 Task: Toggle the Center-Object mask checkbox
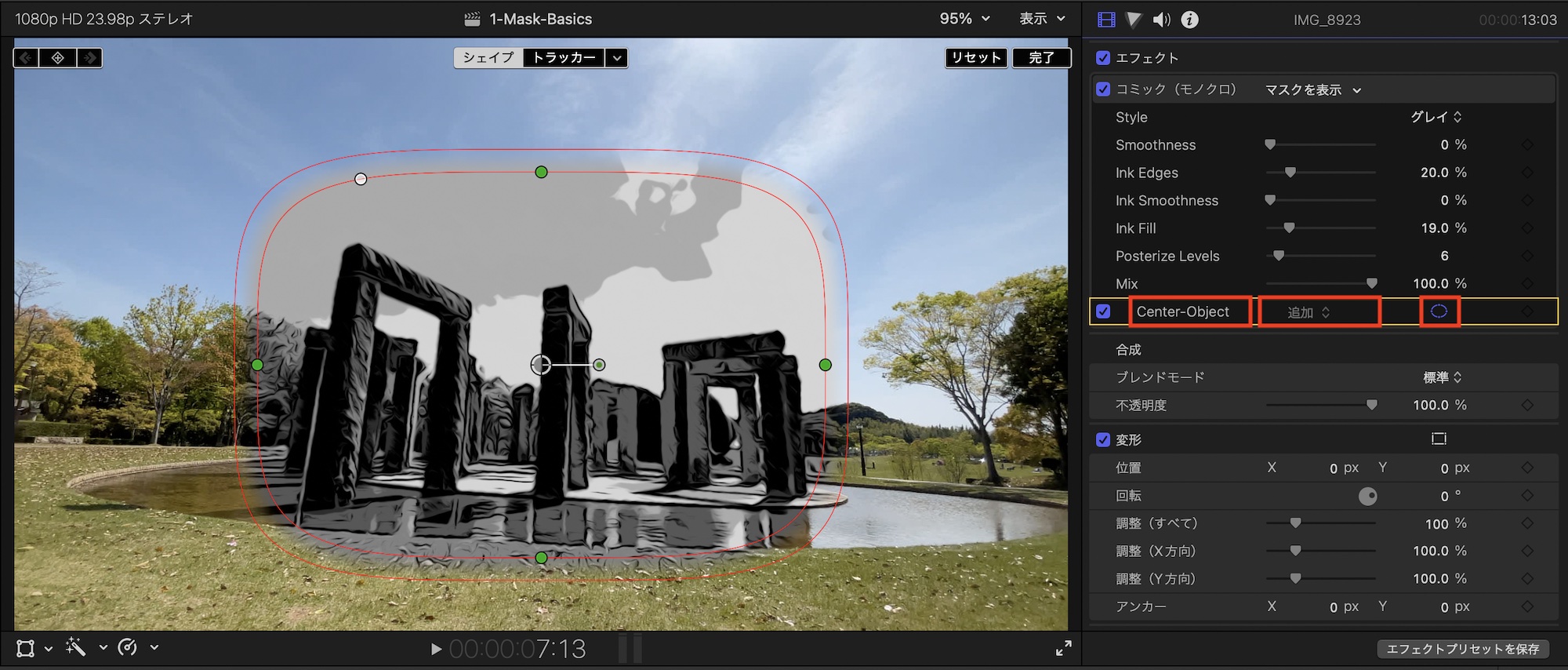pos(1103,311)
